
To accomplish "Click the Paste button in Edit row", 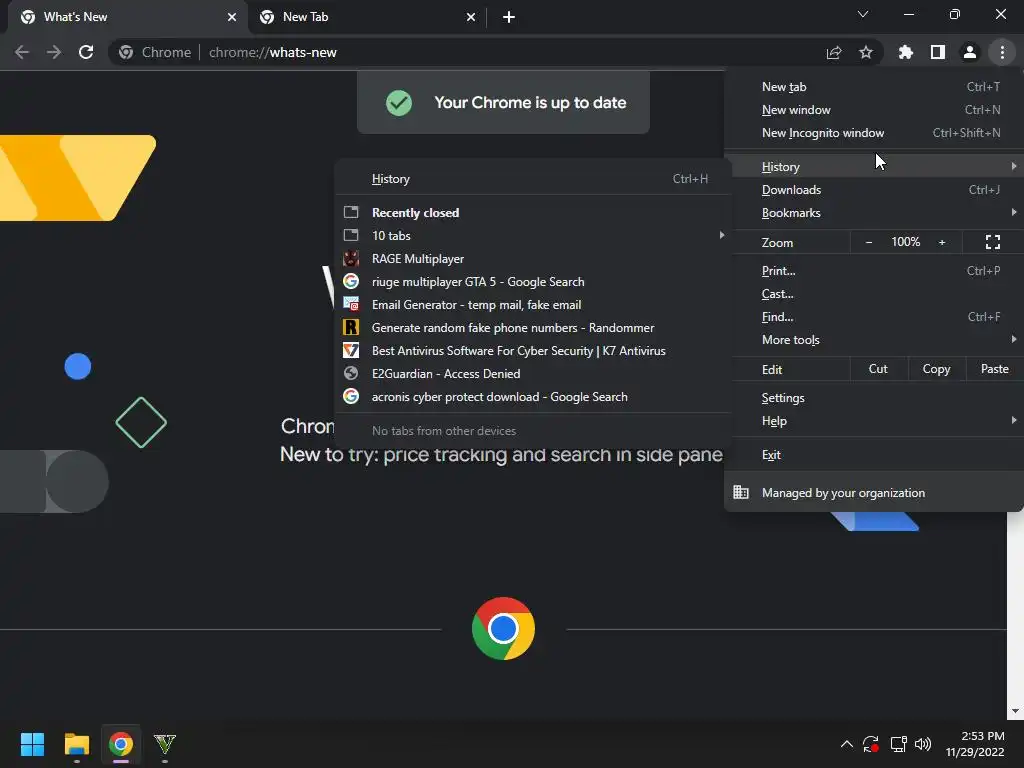I will [994, 369].
